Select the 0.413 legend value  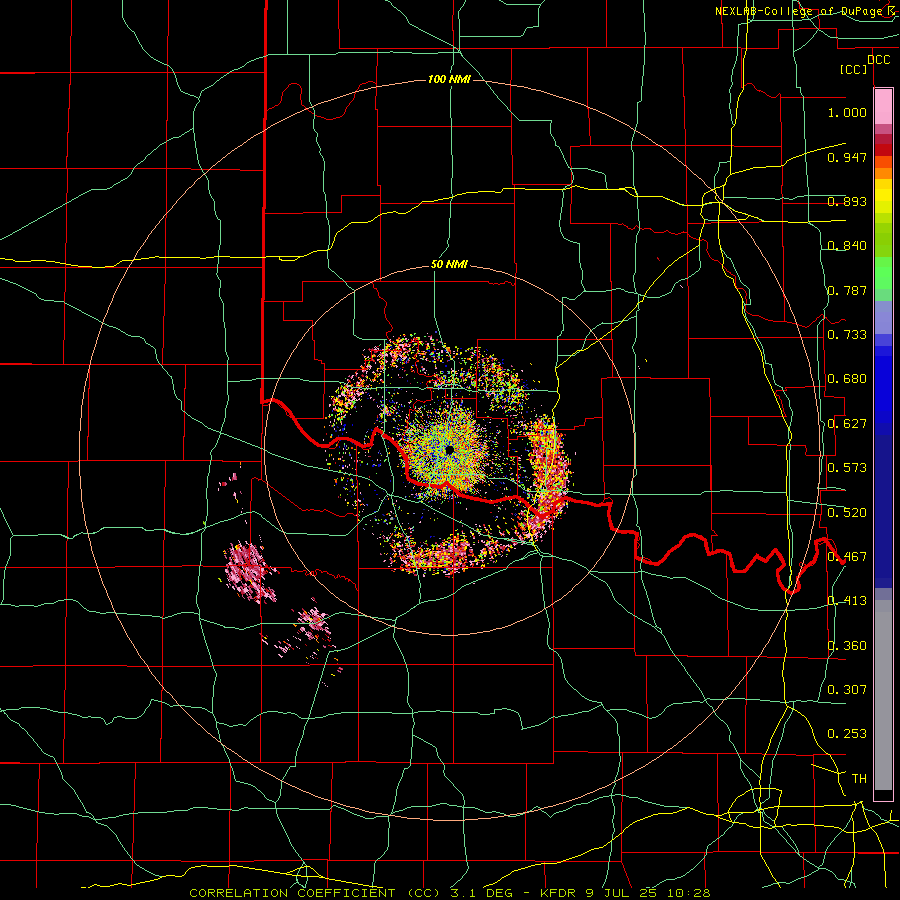pos(847,600)
